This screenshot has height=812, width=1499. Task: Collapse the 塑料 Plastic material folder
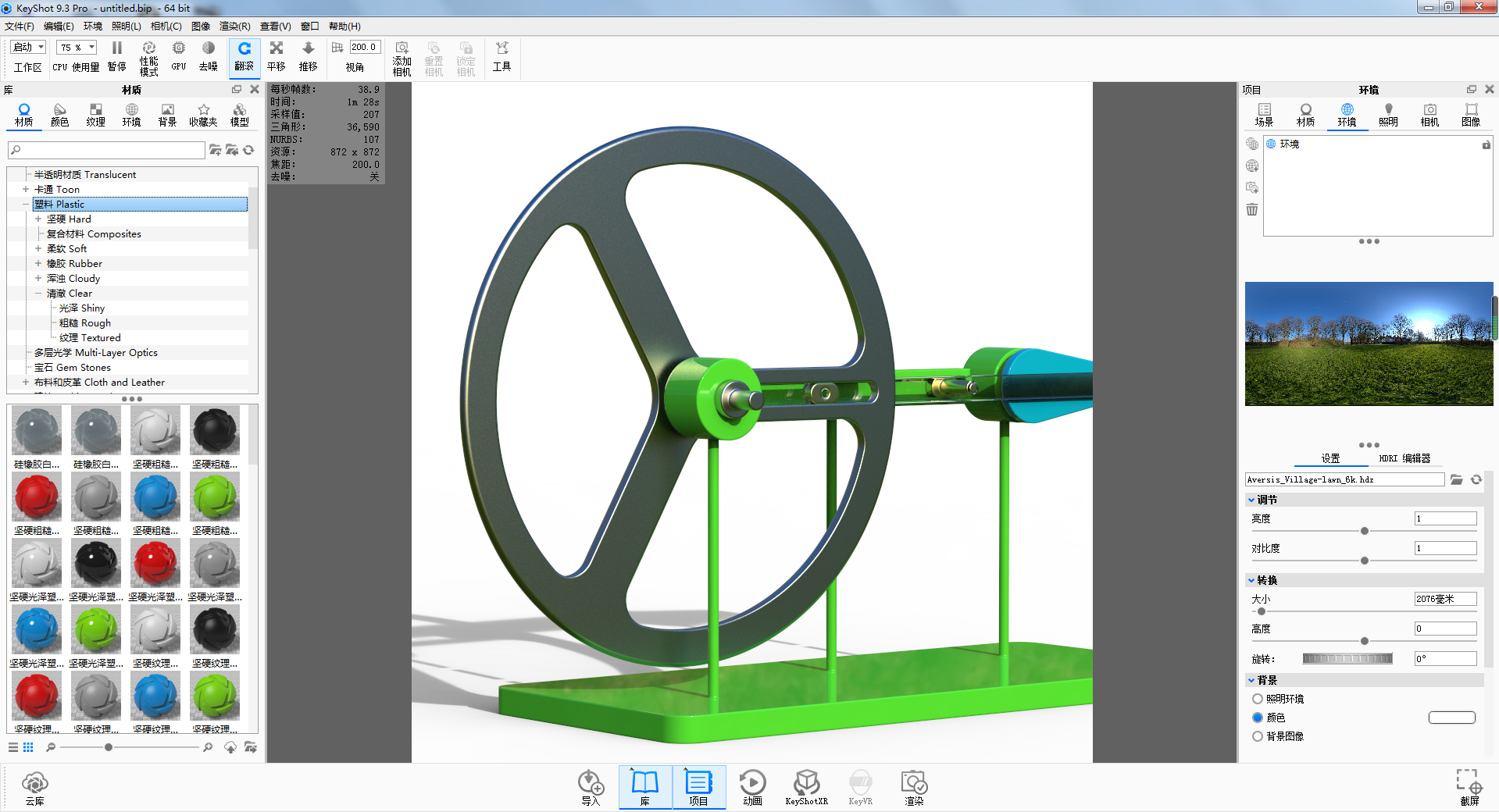coord(26,204)
